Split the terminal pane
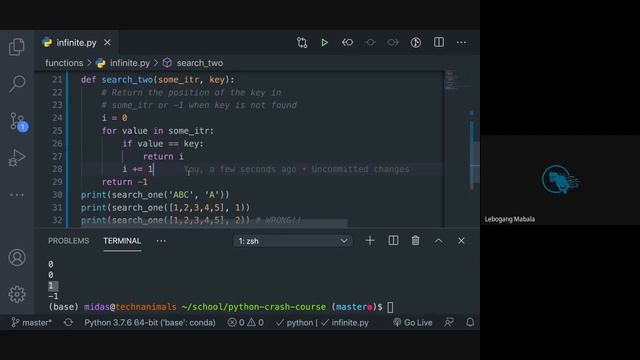This screenshot has height=360, width=640. coord(393,241)
